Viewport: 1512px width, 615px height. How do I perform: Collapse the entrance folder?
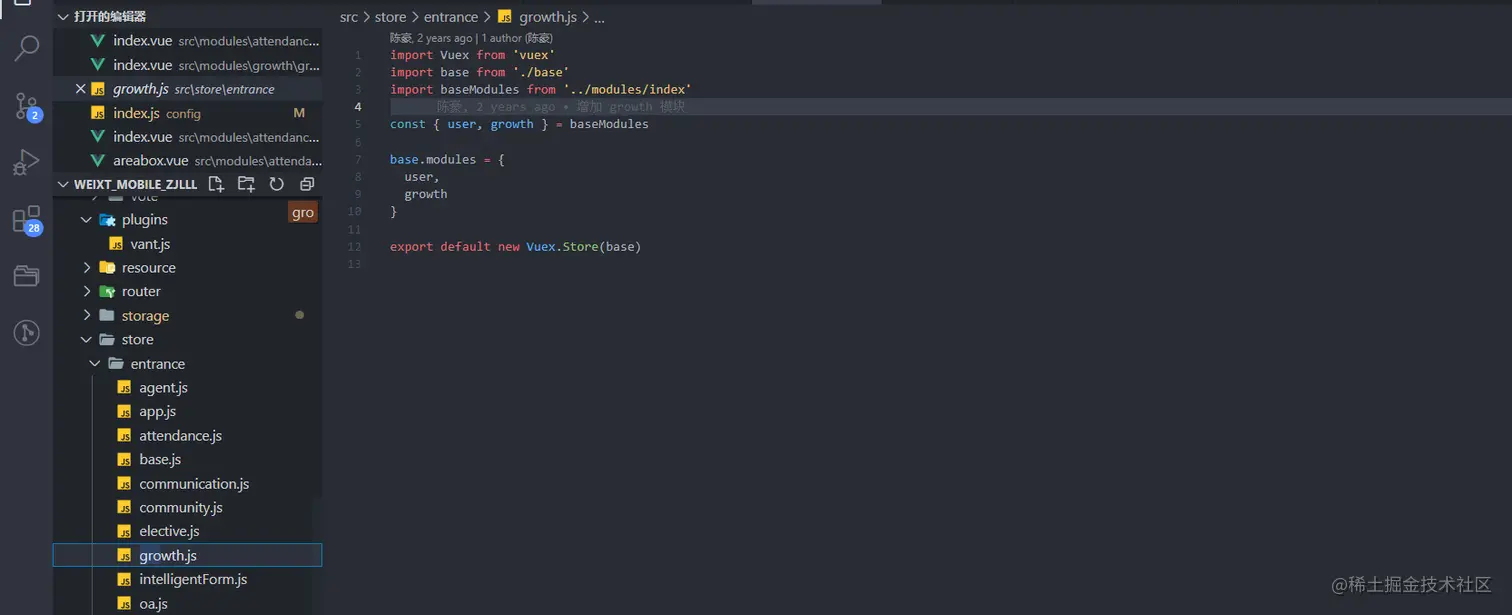[95, 364]
